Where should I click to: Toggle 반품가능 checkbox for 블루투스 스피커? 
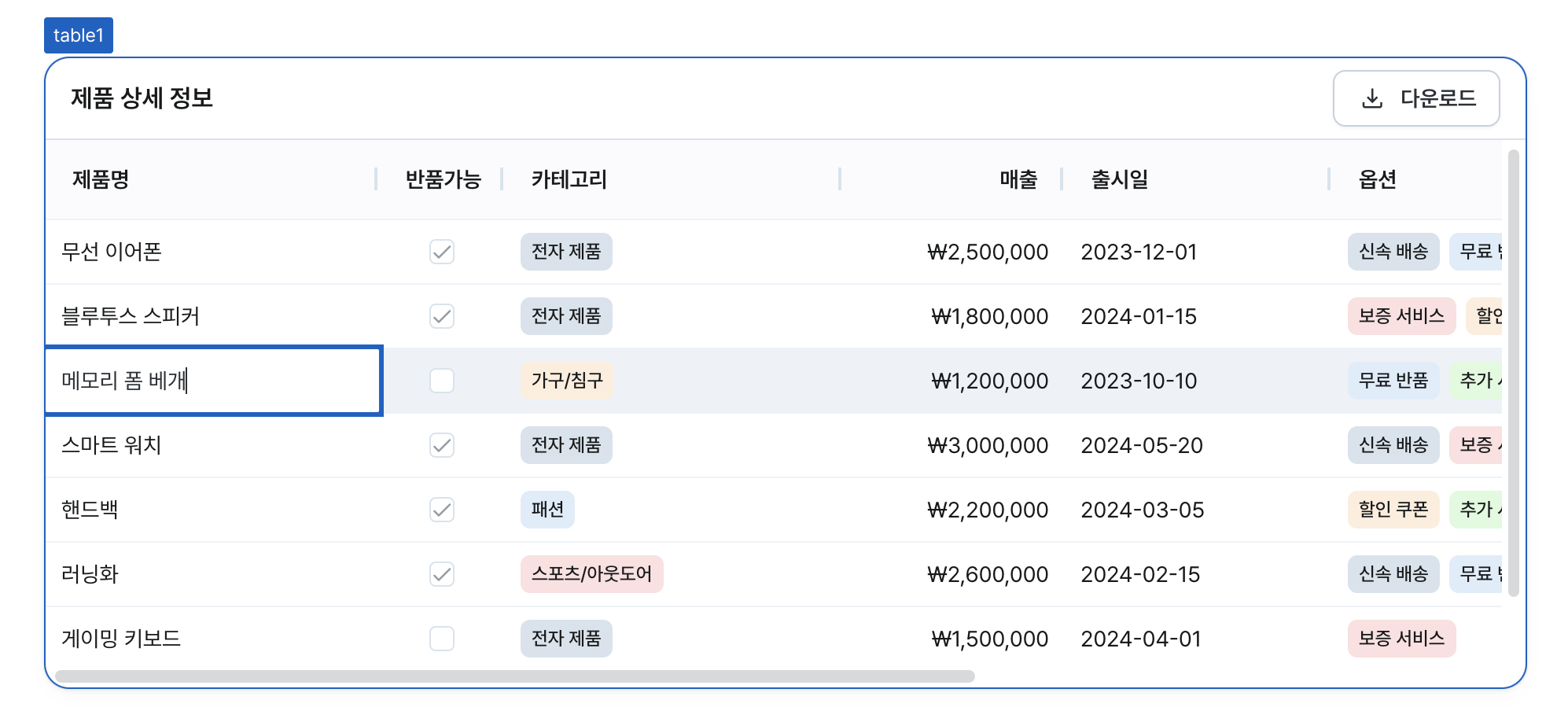pyautogui.click(x=442, y=316)
